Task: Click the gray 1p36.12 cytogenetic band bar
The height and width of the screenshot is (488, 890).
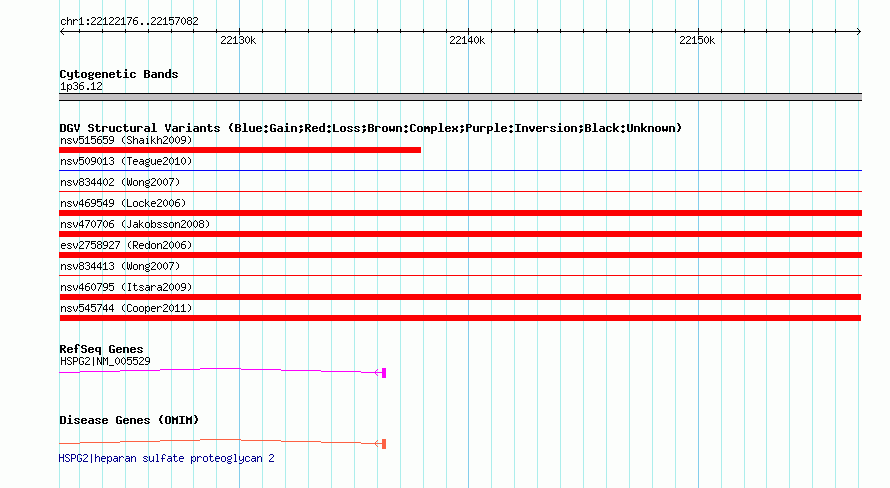Action: [x=460, y=97]
